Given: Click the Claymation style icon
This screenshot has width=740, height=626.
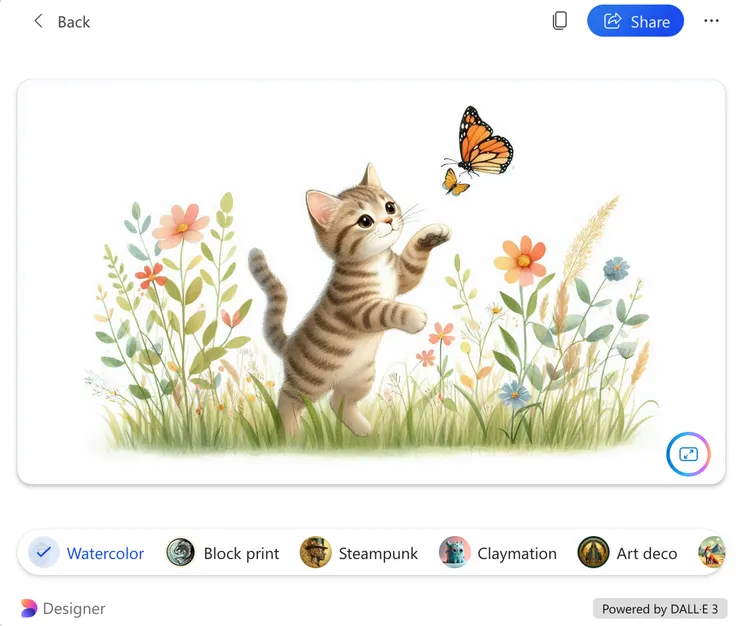Looking at the screenshot, I should [454, 552].
